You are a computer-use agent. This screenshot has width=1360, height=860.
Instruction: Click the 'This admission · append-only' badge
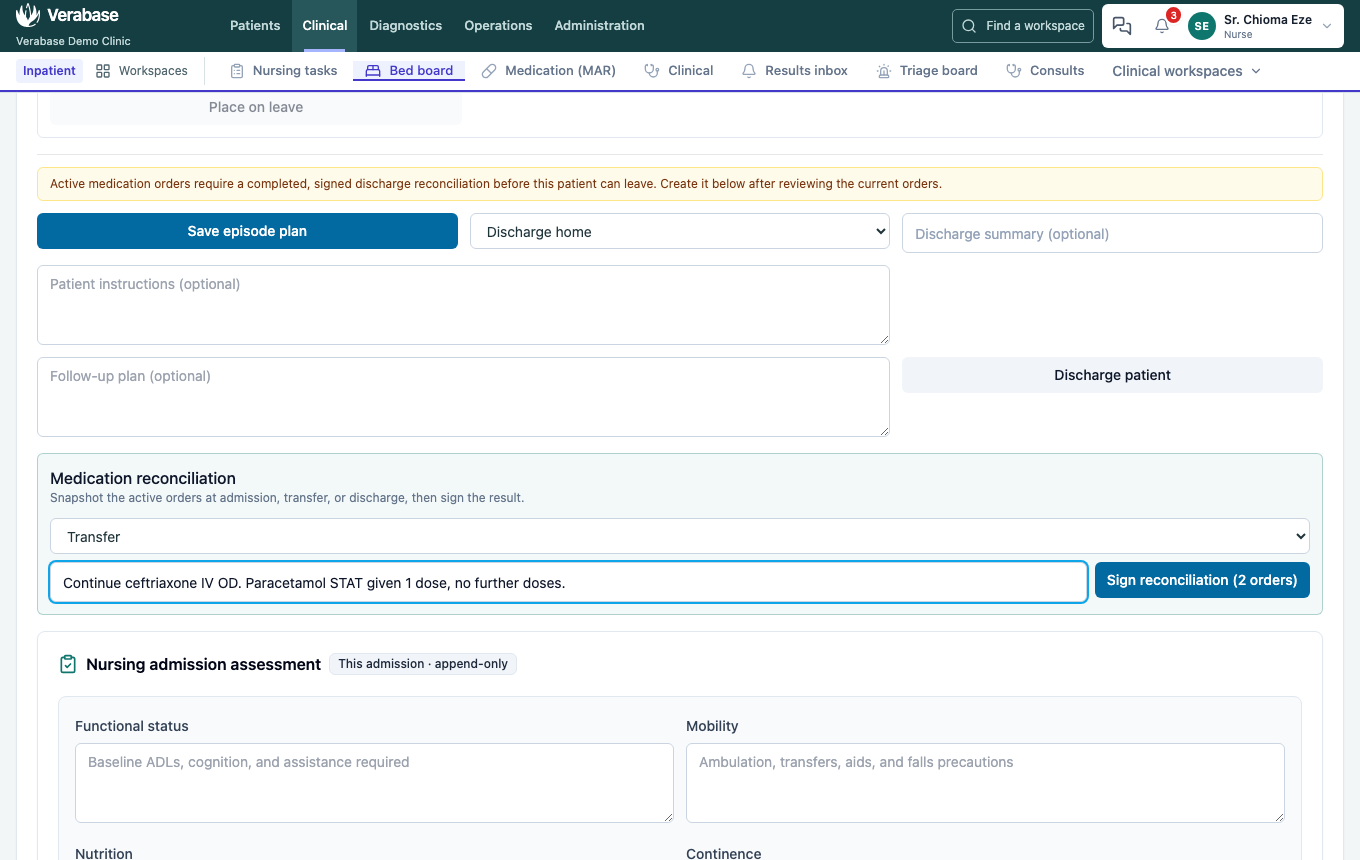click(x=423, y=664)
